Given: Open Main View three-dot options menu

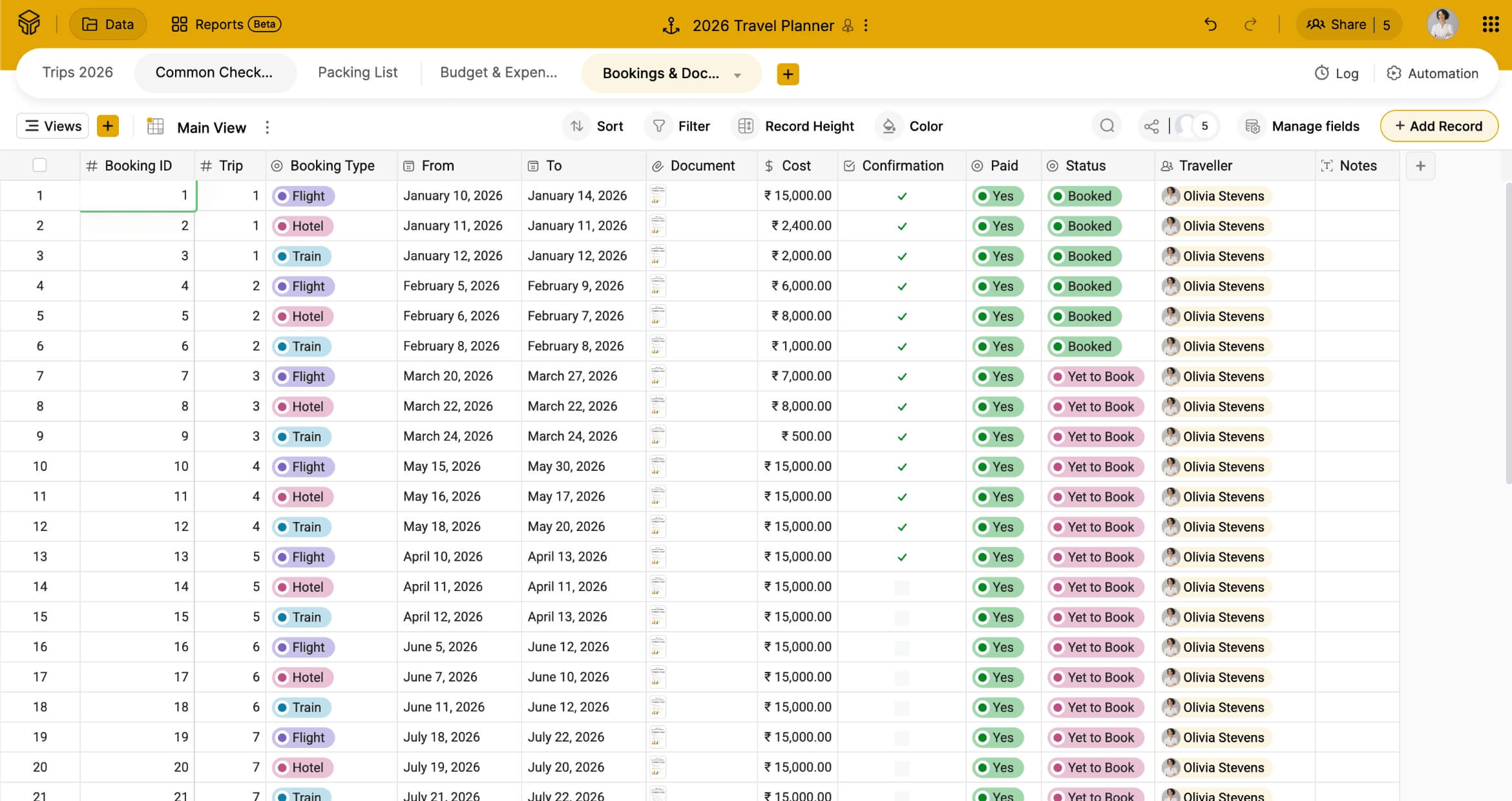Looking at the screenshot, I should (x=267, y=127).
